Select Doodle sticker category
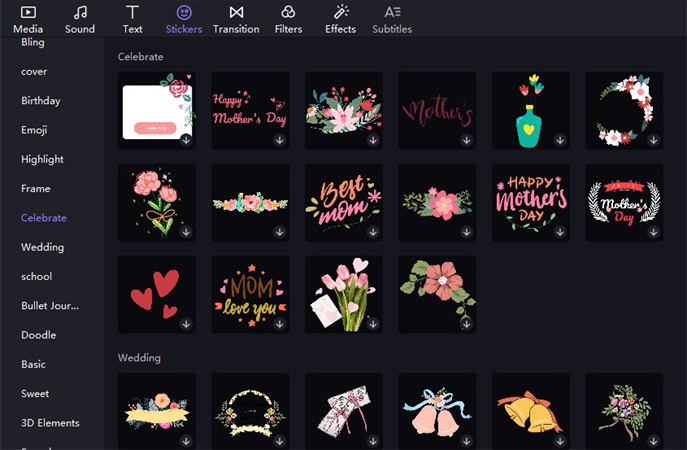Viewport: 687px width, 450px height. [x=39, y=335]
